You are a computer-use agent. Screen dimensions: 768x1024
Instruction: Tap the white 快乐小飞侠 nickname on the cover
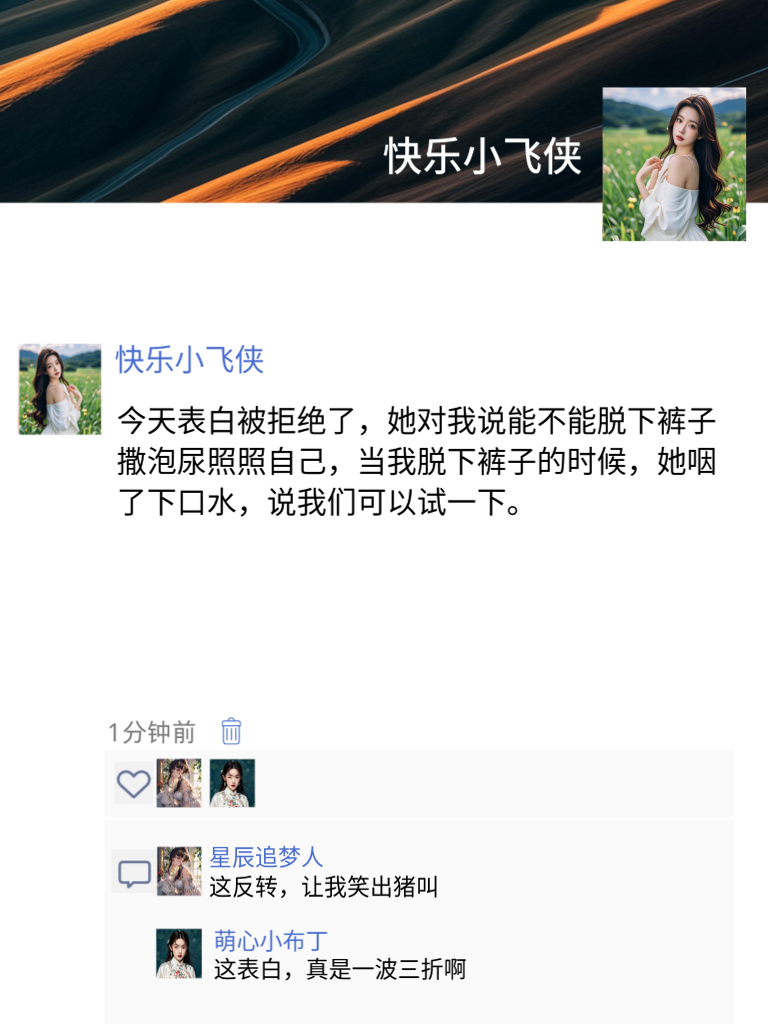click(483, 157)
